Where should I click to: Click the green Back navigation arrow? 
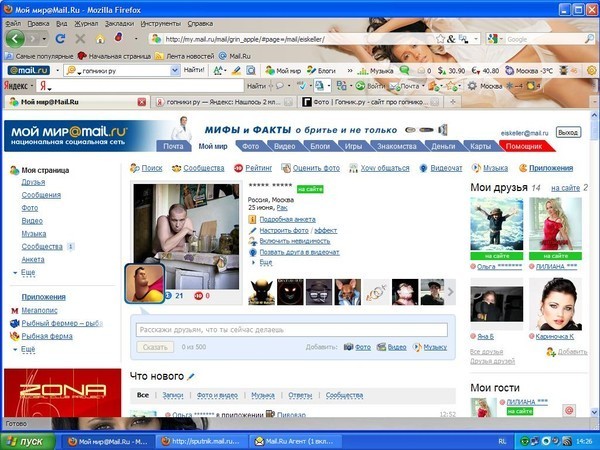click(x=15, y=39)
